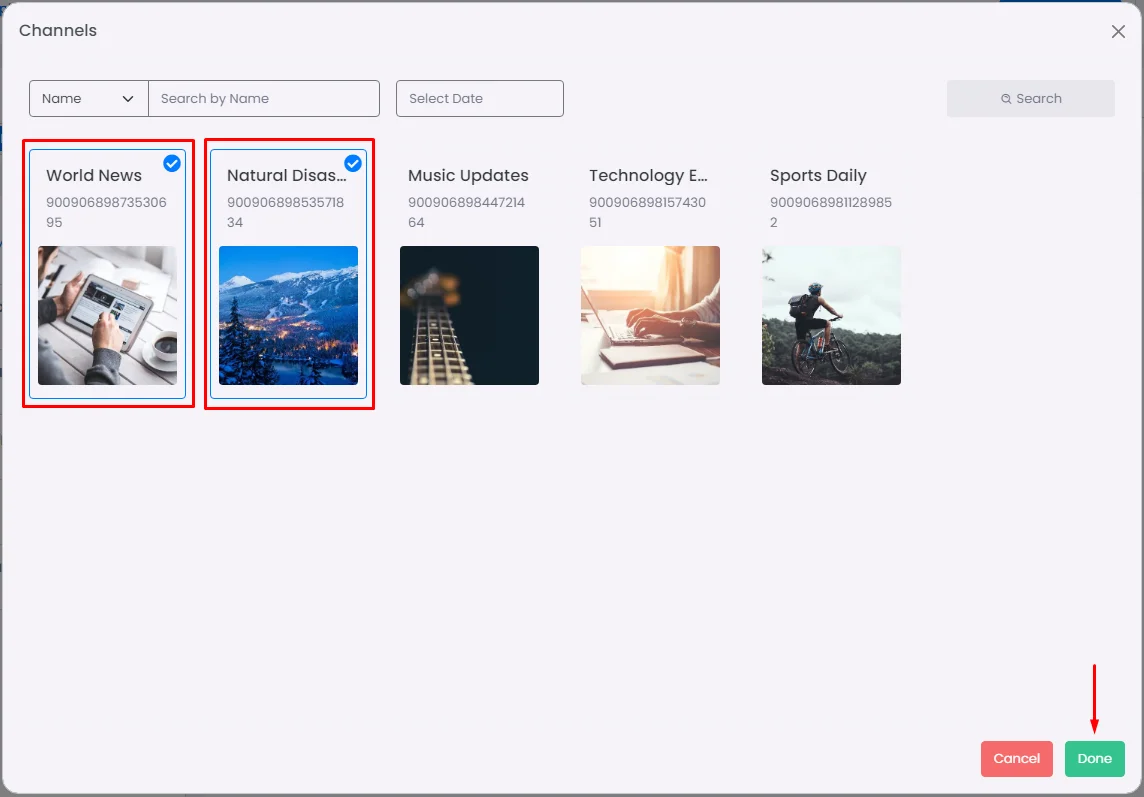
Task: Open the Select Date picker
Action: [479, 99]
